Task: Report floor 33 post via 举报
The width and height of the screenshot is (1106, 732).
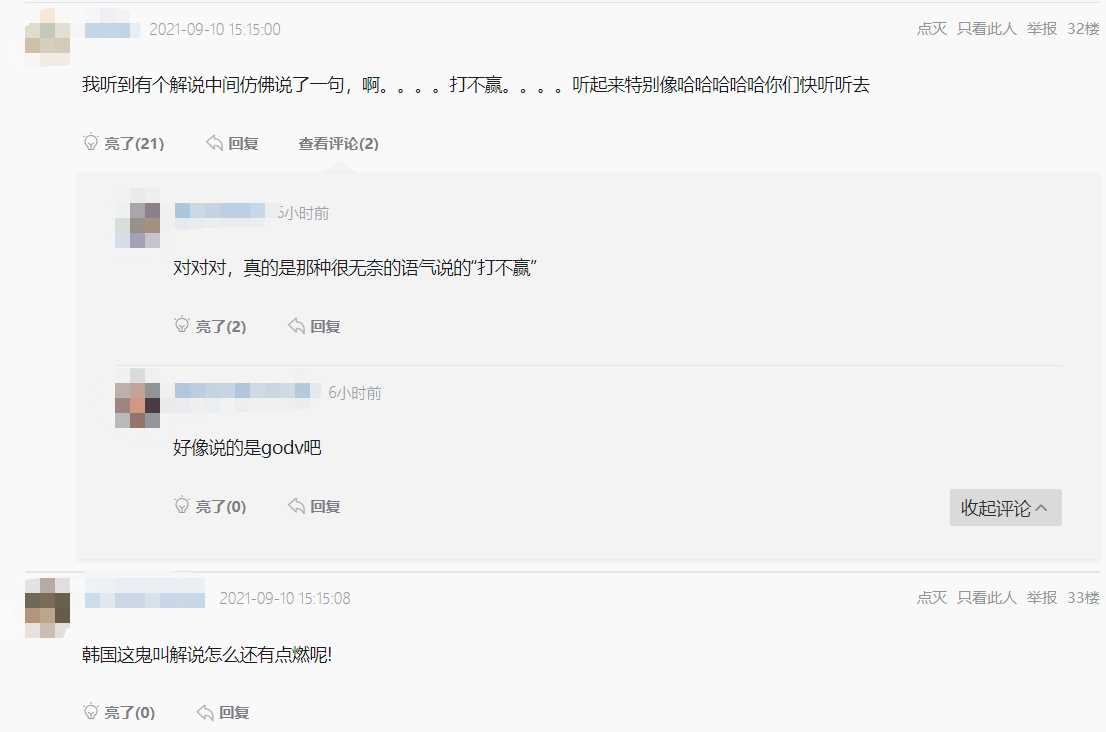Action: (x=1042, y=598)
